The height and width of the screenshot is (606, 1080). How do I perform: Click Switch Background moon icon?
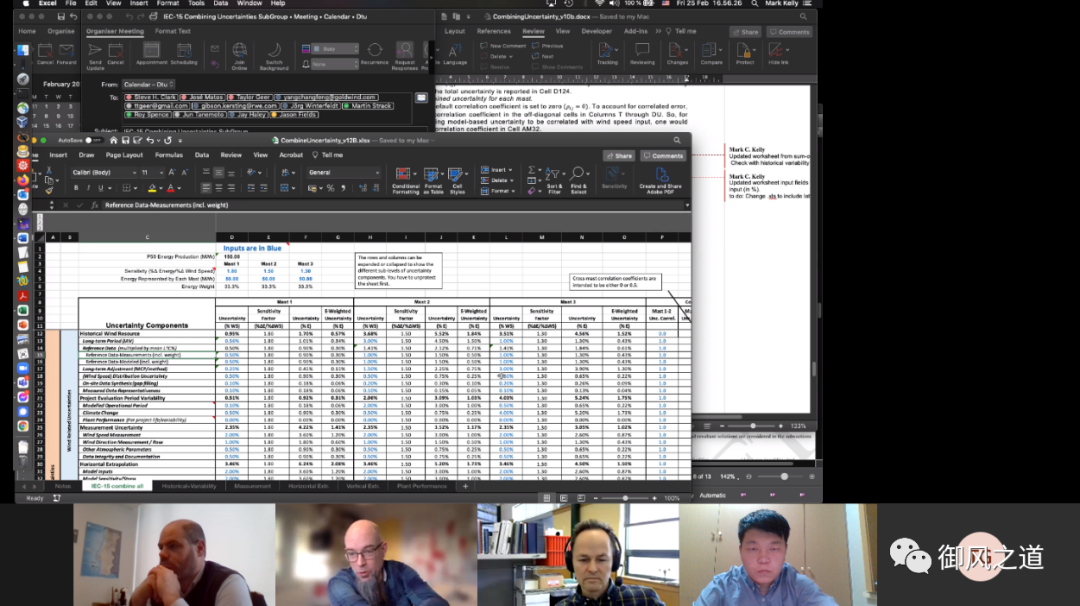click(273, 56)
